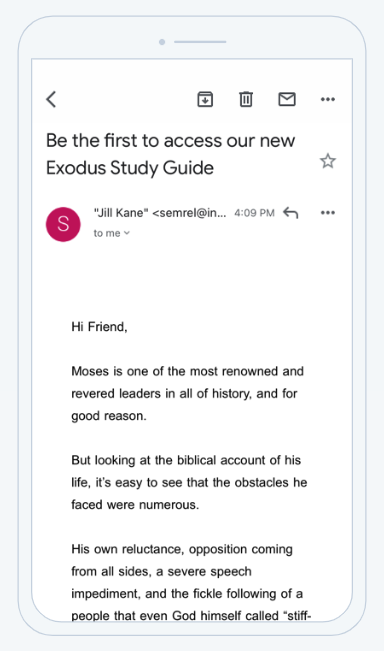Select sender name "Jill Kane"
The height and width of the screenshot is (651, 384).
pos(121,213)
